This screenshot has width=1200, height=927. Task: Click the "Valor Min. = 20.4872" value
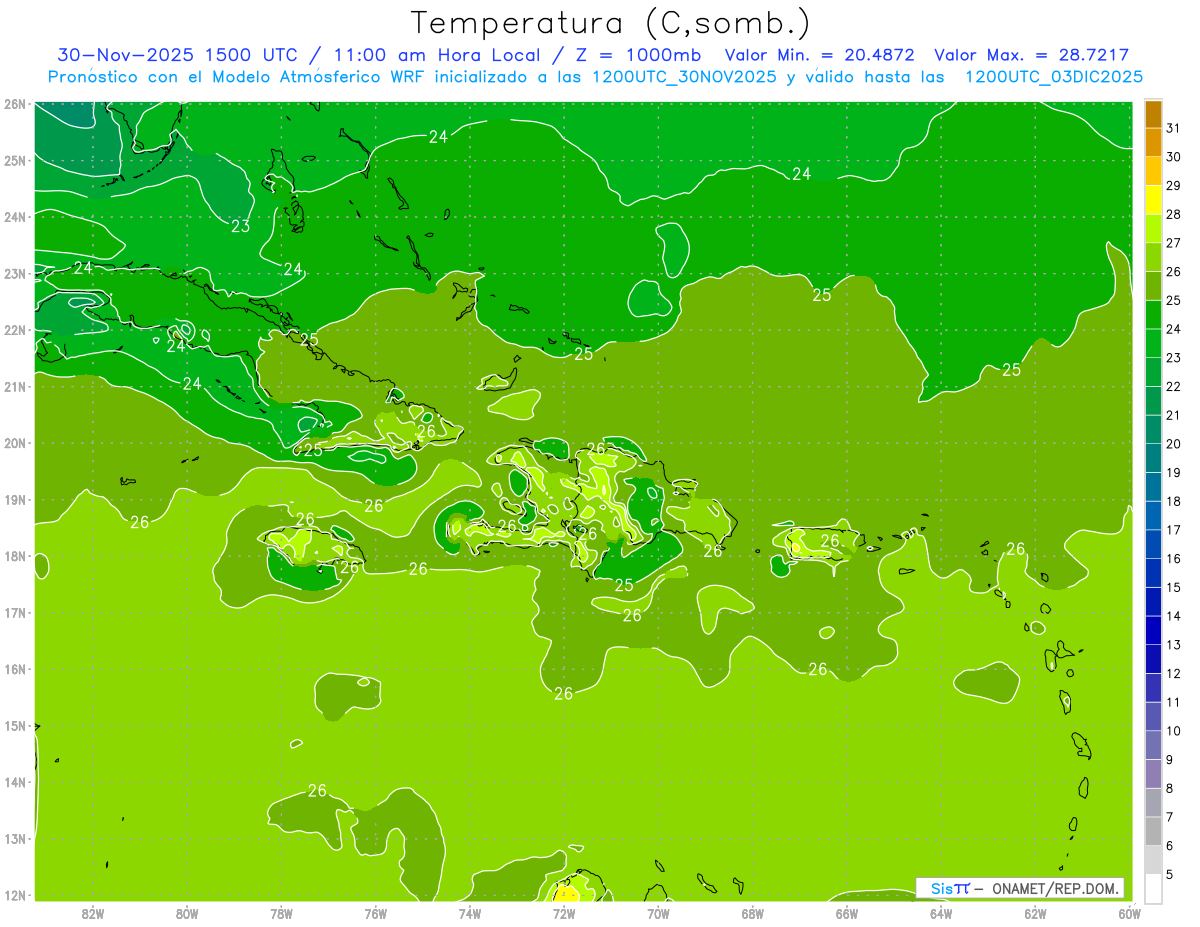pos(820,55)
